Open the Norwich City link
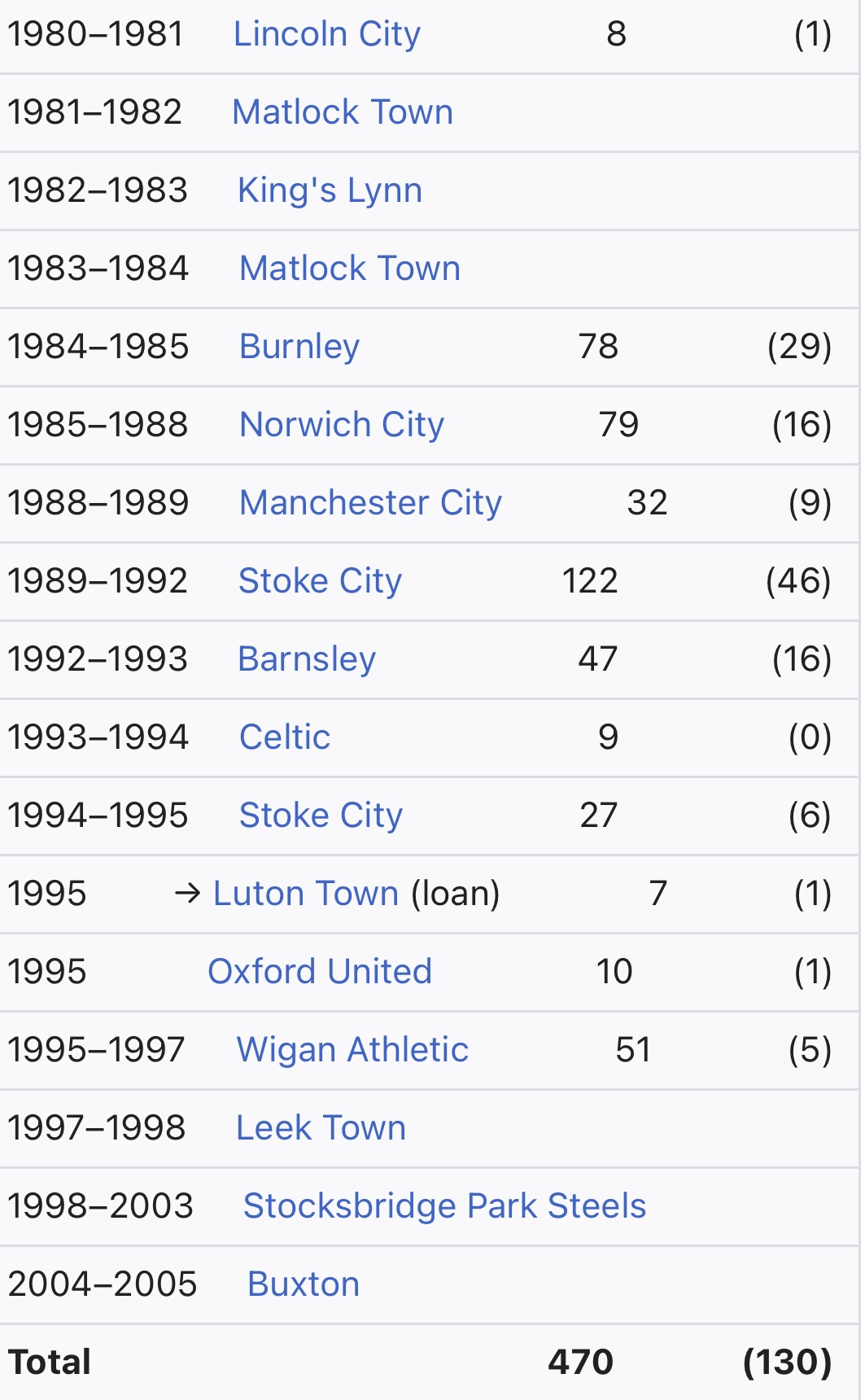This screenshot has width=865, height=1400. [x=342, y=425]
